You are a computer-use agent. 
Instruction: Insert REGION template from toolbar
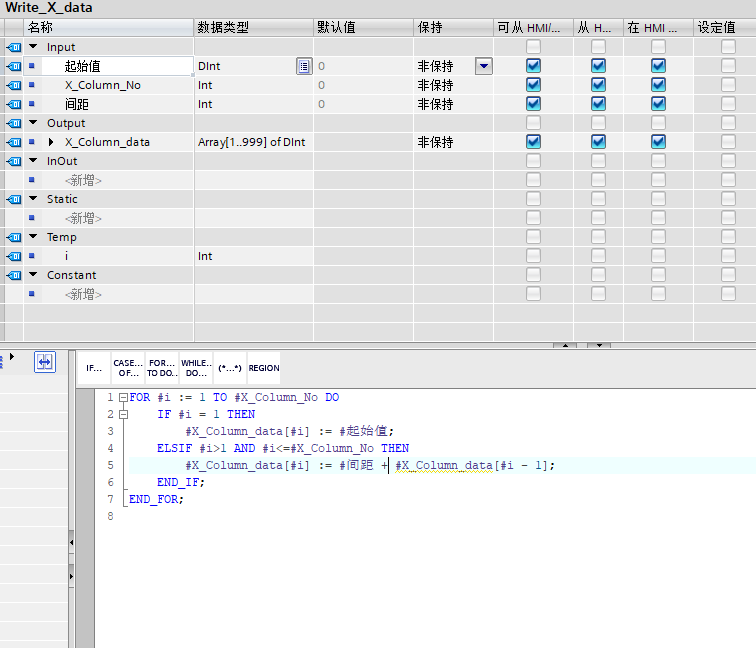click(x=264, y=368)
